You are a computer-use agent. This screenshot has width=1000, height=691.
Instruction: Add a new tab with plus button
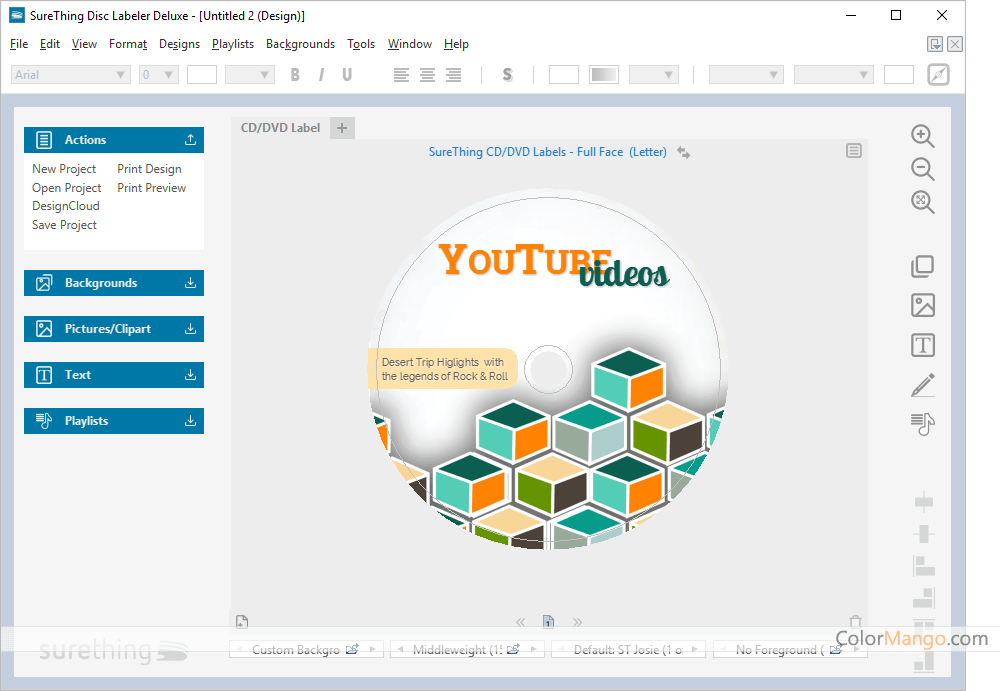point(342,128)
